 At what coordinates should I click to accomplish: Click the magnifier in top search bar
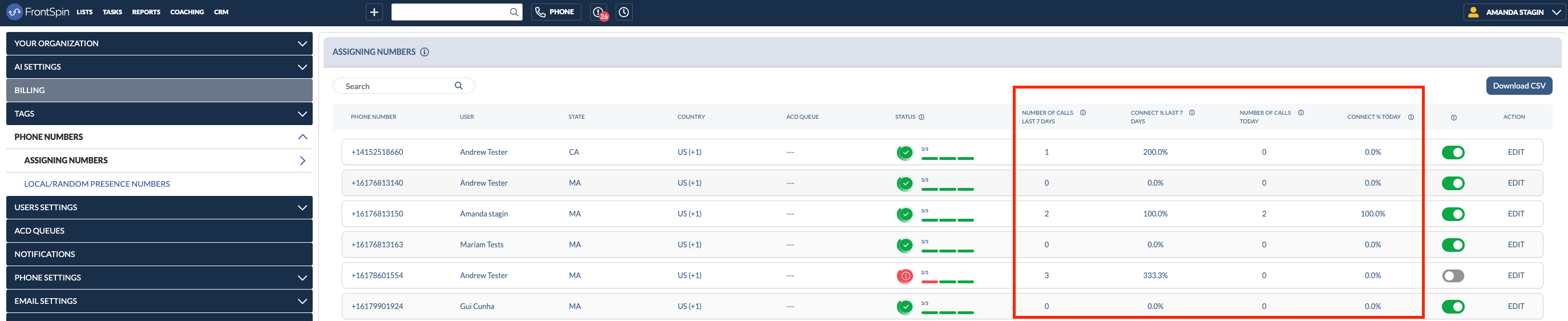pos(514,12)
